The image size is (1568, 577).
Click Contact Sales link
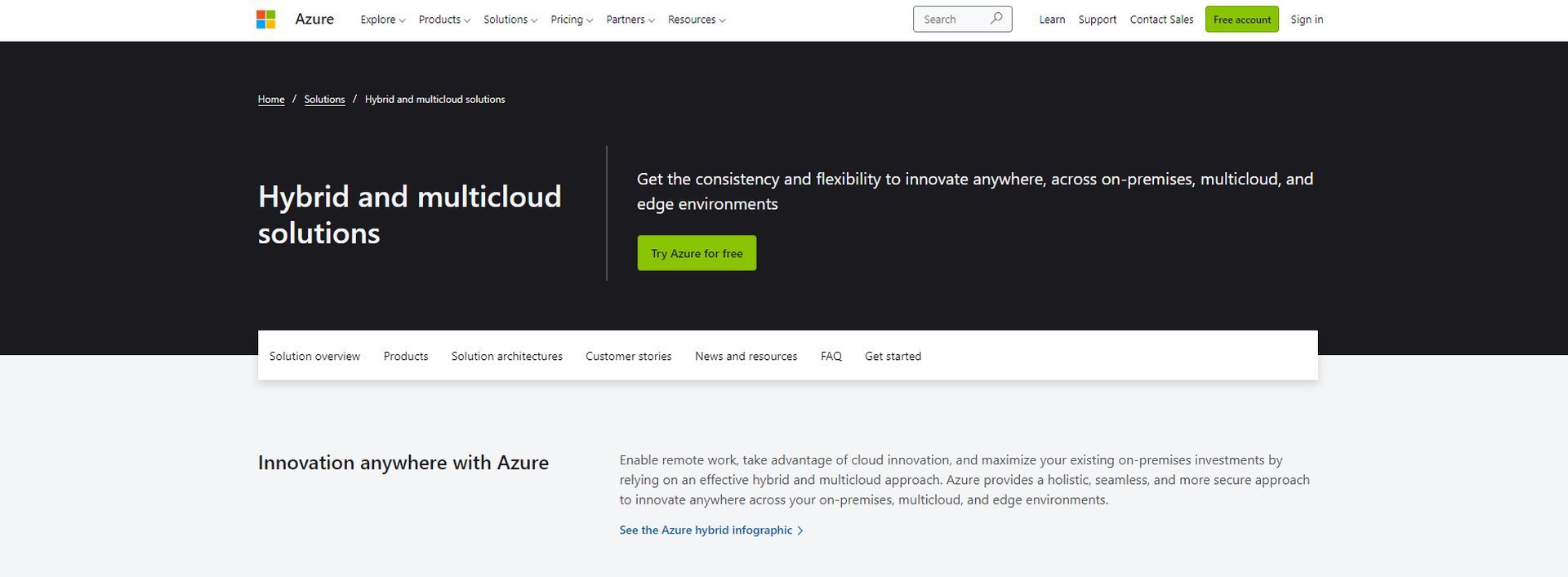click(1161, 20)
